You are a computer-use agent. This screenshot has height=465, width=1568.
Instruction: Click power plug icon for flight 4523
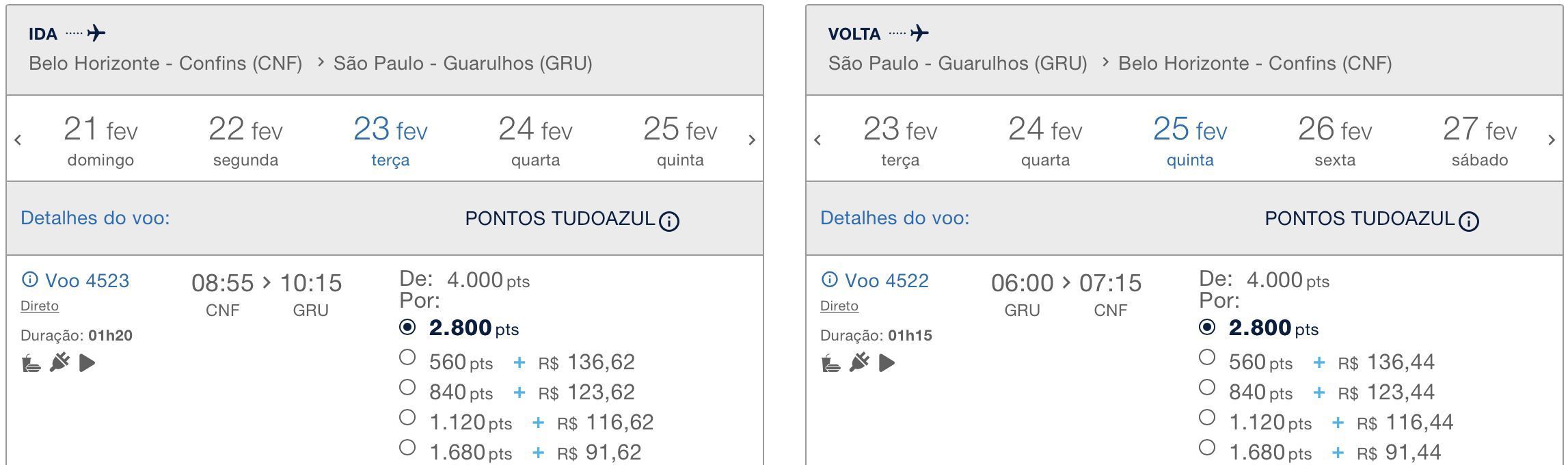point(59,362)
